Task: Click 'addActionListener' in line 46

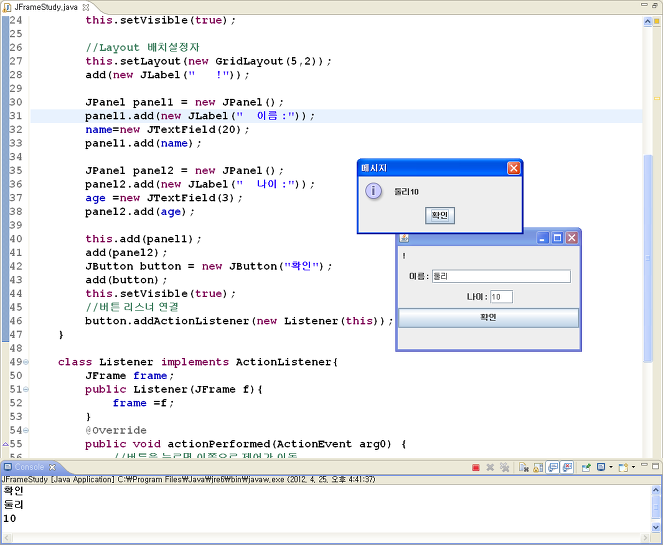Action: (190, 321)
